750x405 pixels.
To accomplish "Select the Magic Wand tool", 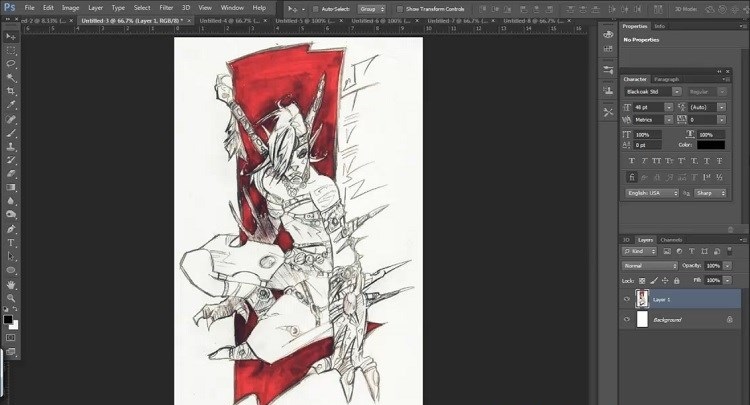I will point(11,77).
